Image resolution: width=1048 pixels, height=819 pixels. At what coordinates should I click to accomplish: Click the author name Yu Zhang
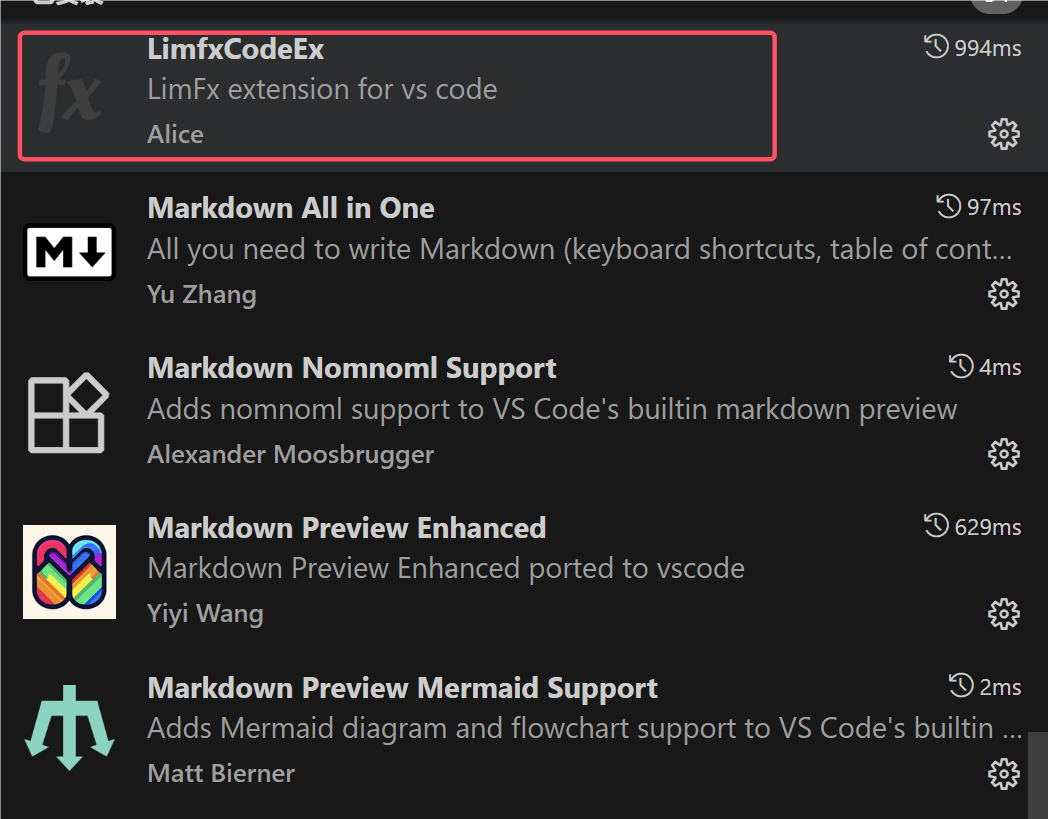pos(201,294)
